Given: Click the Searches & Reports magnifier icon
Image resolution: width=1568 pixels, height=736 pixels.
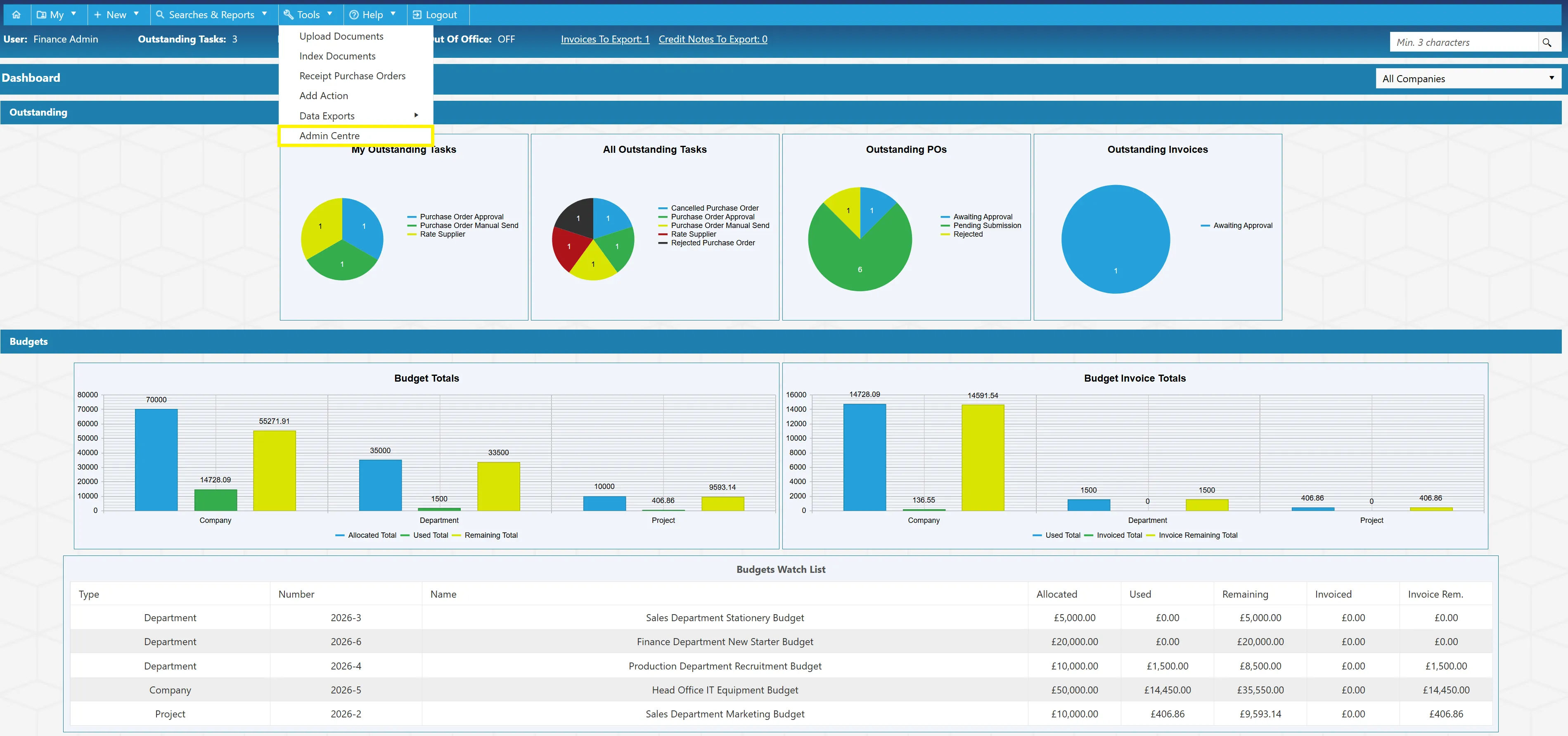Looking at the screenshot, I should pos(160,14).
